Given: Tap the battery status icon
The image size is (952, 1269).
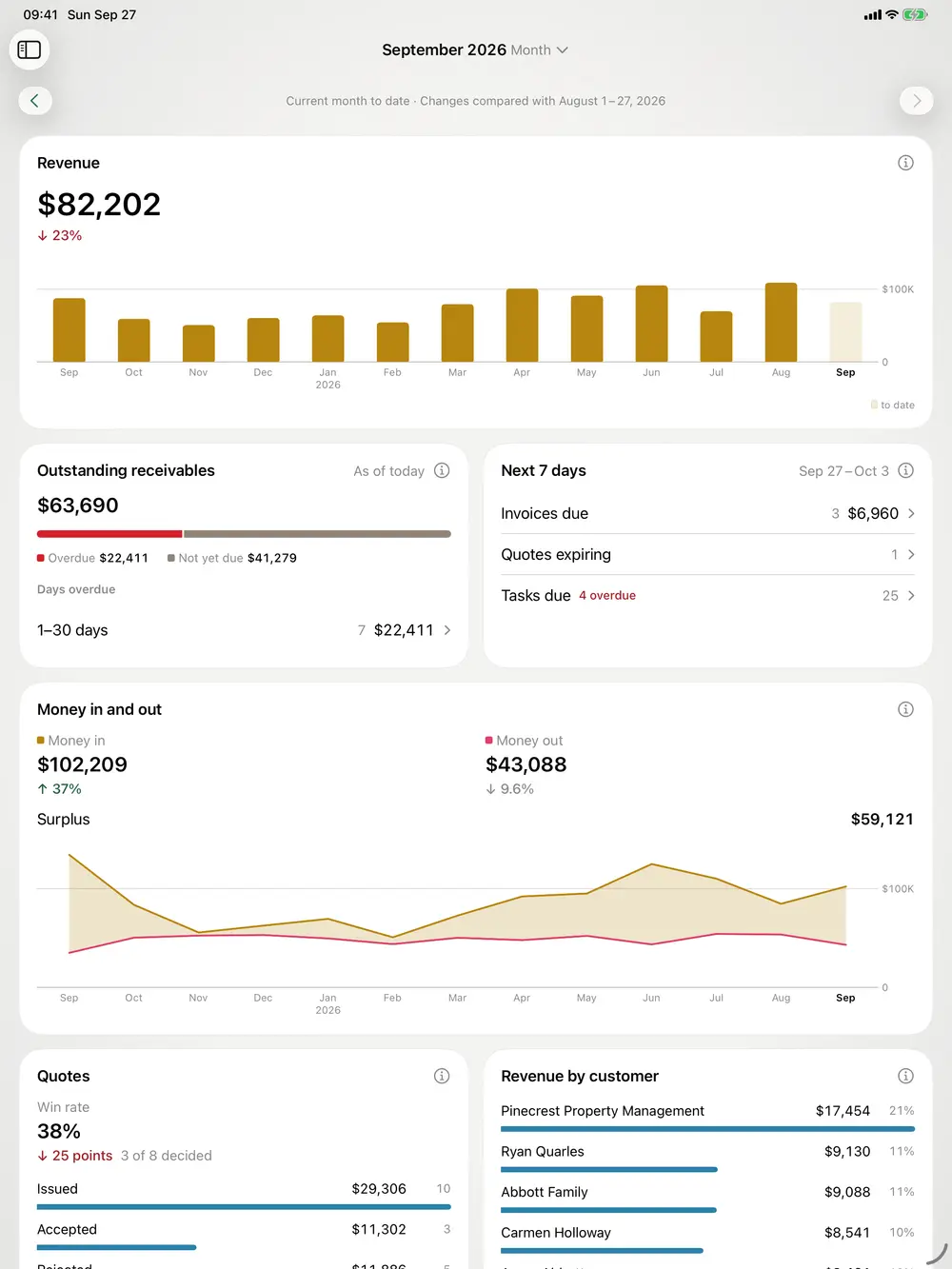Looking at the screenshot, I should pos(915,14).
